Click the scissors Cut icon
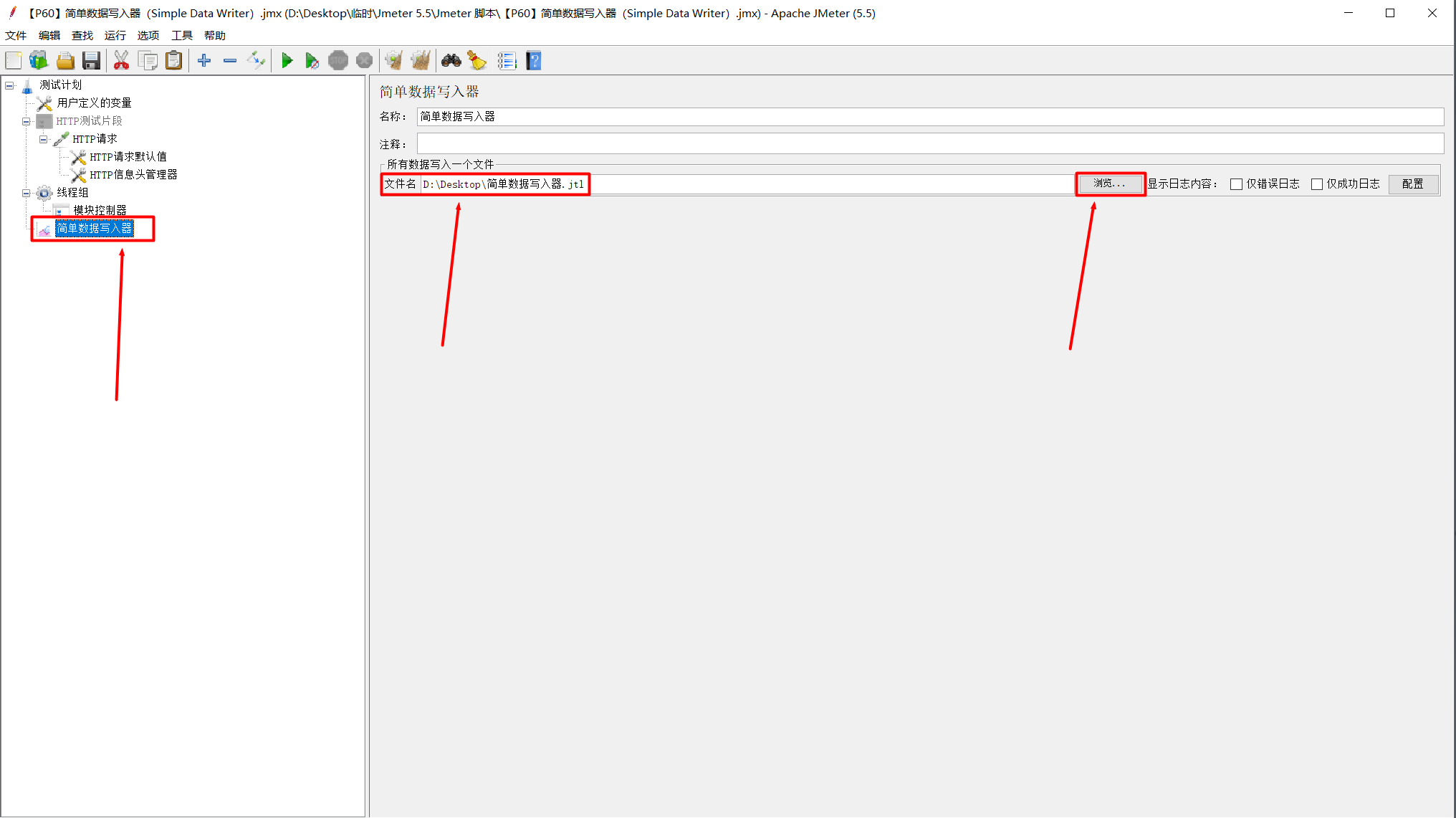Viewport: 1456px width, 818px height. 121,61
